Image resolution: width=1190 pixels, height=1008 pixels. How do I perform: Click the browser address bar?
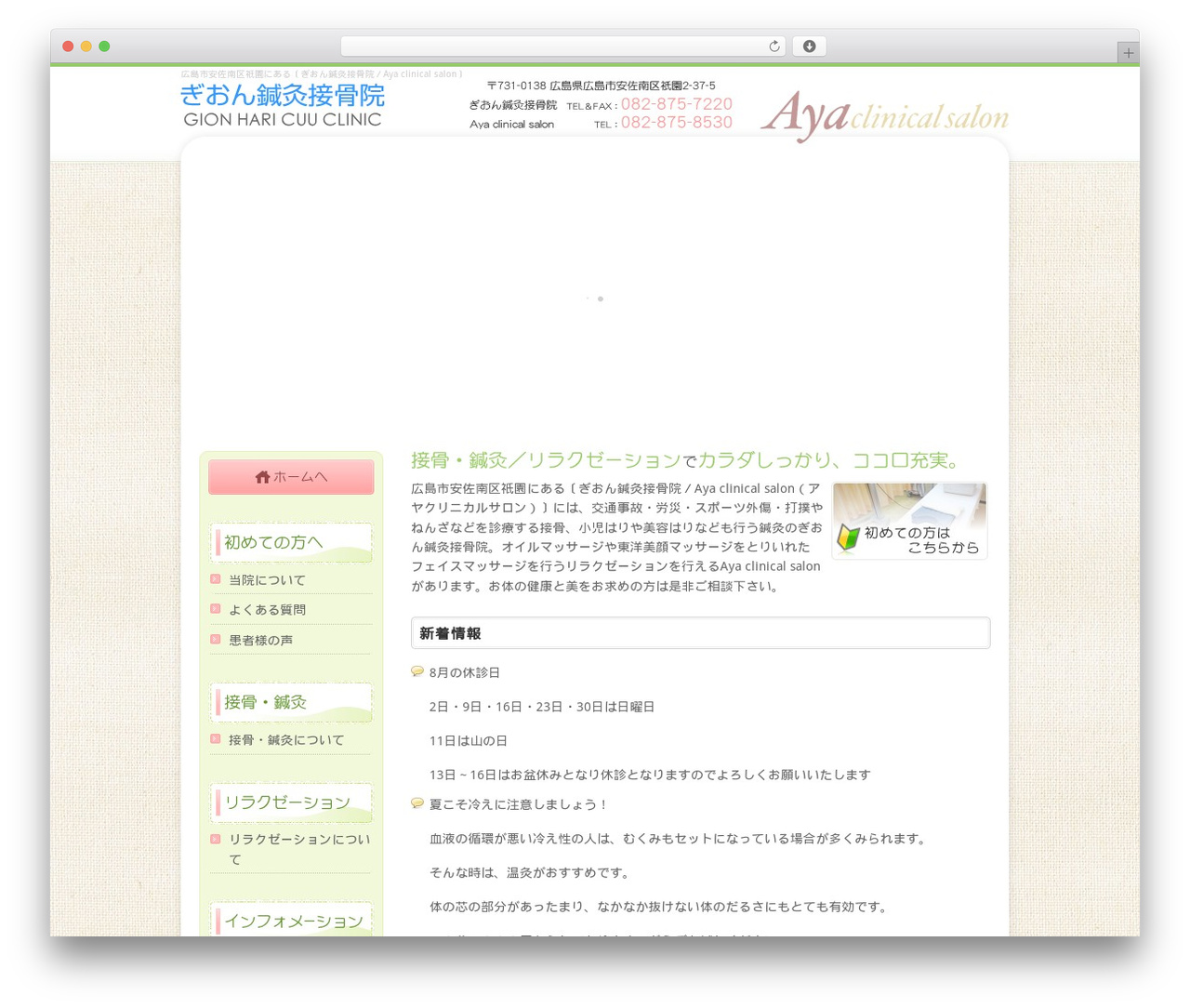(562, 46)
